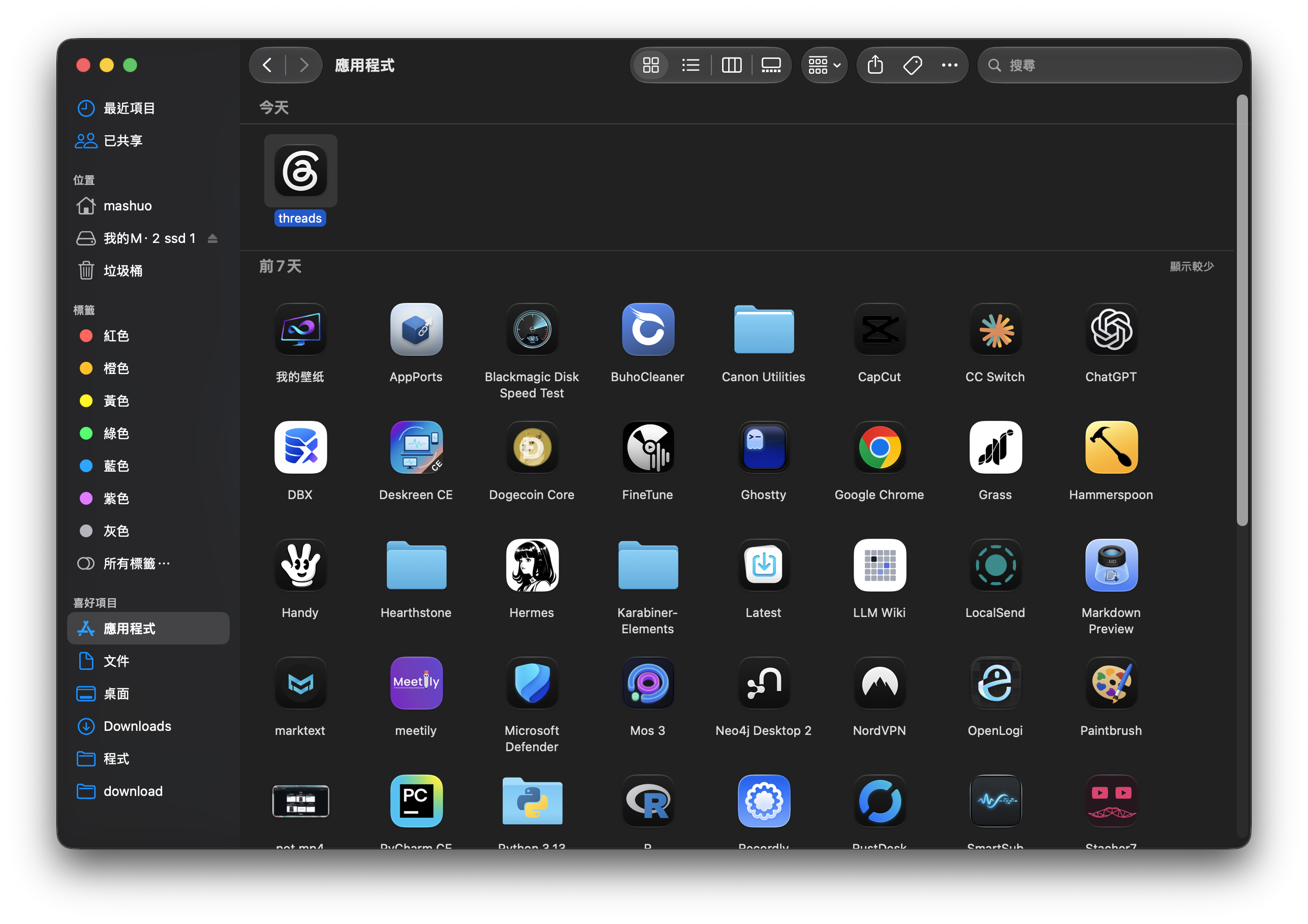Viewport: 1308px width, 924px height.
Task: Click the Mos 3 app icon
Action: (x=648, y=683)
